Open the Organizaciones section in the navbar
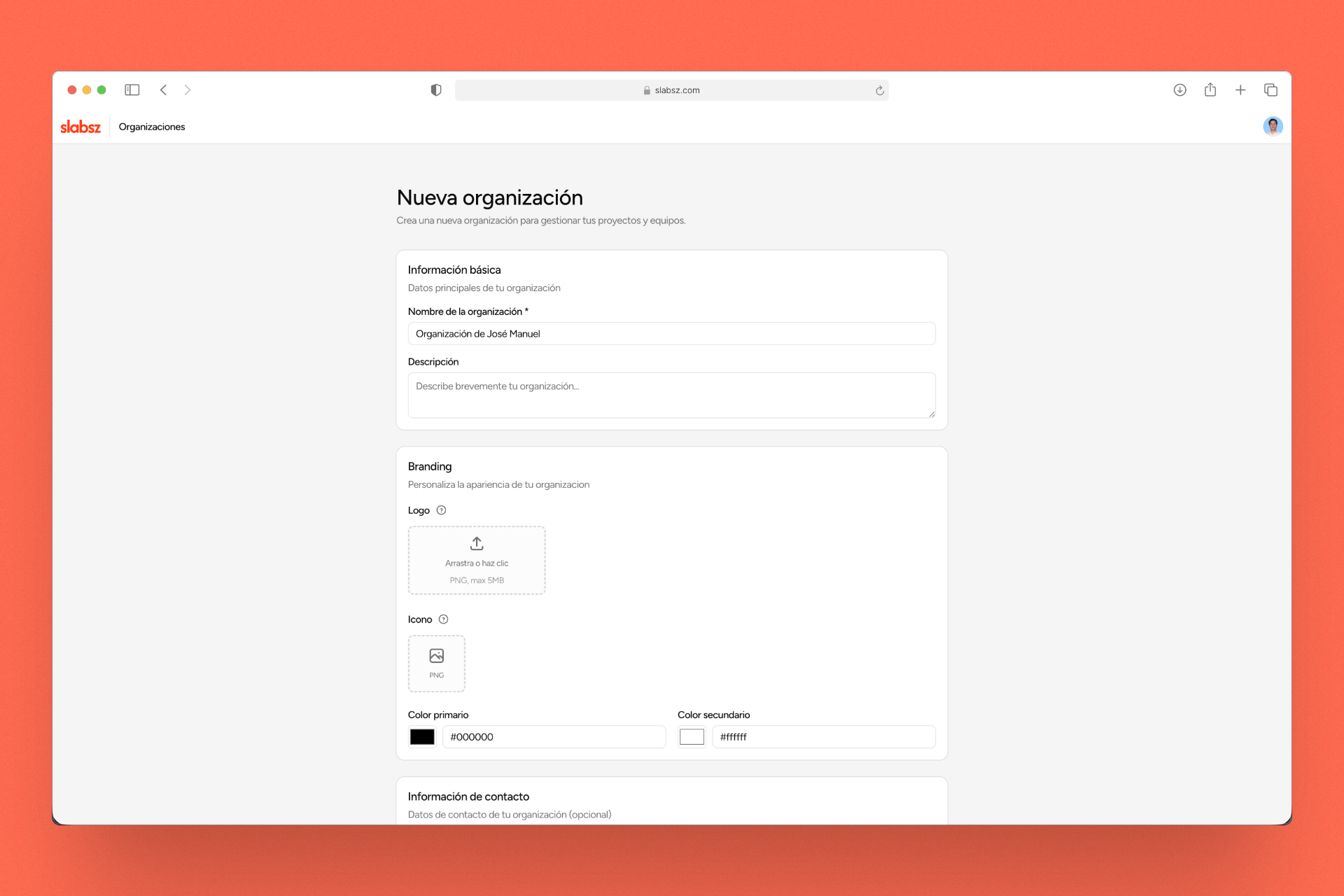Viewport: 1344px width, 896px height. 152,126
